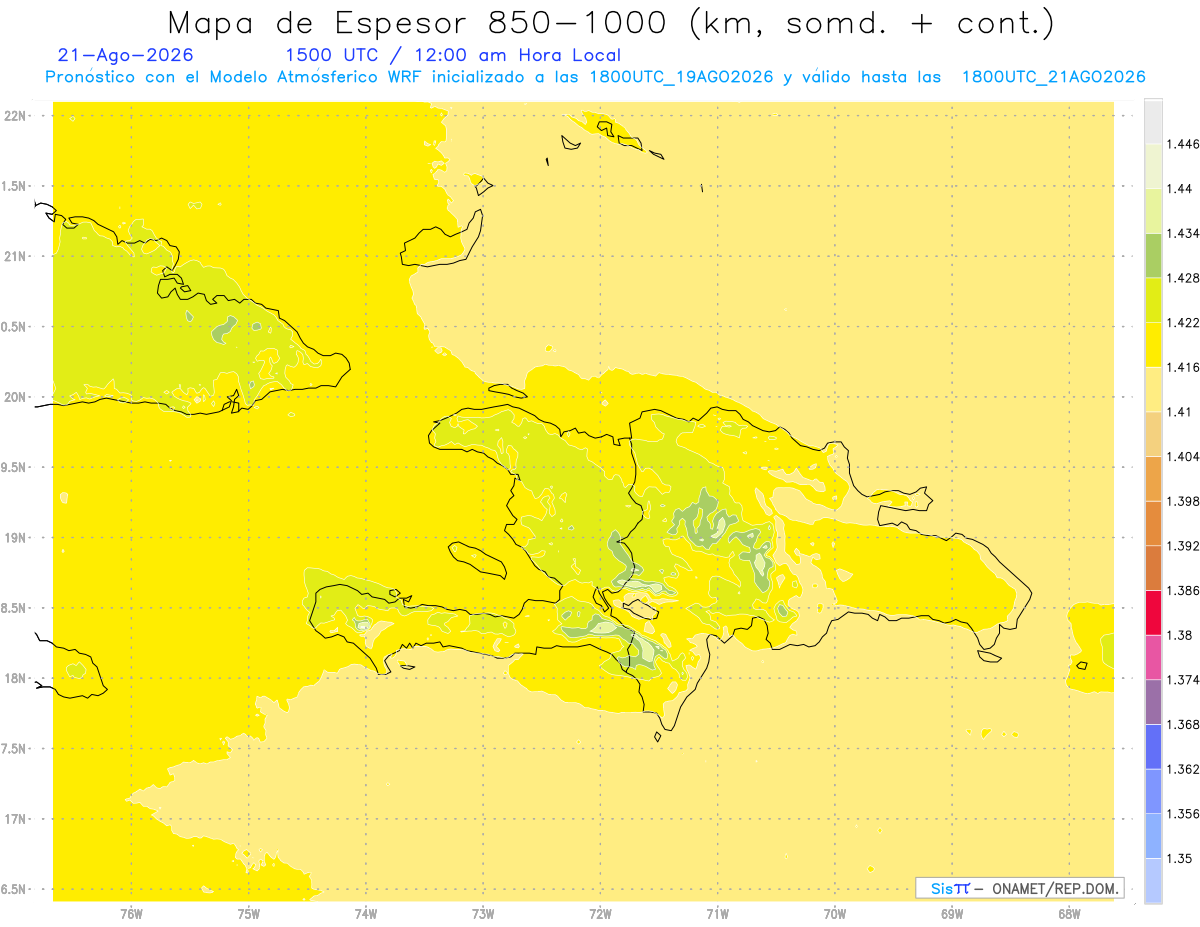1200x927 pixels.
Task: Click the legend value '1.386'
Action: (x=1183, y=591)
